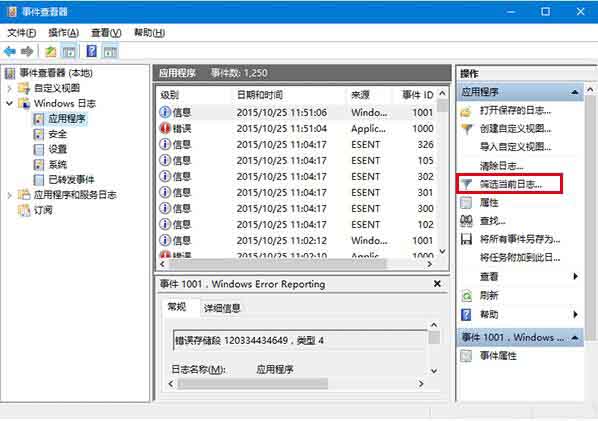
Task: Select ESENT event with ID 326
Action: pyautogui.click(x=296, y=145)
